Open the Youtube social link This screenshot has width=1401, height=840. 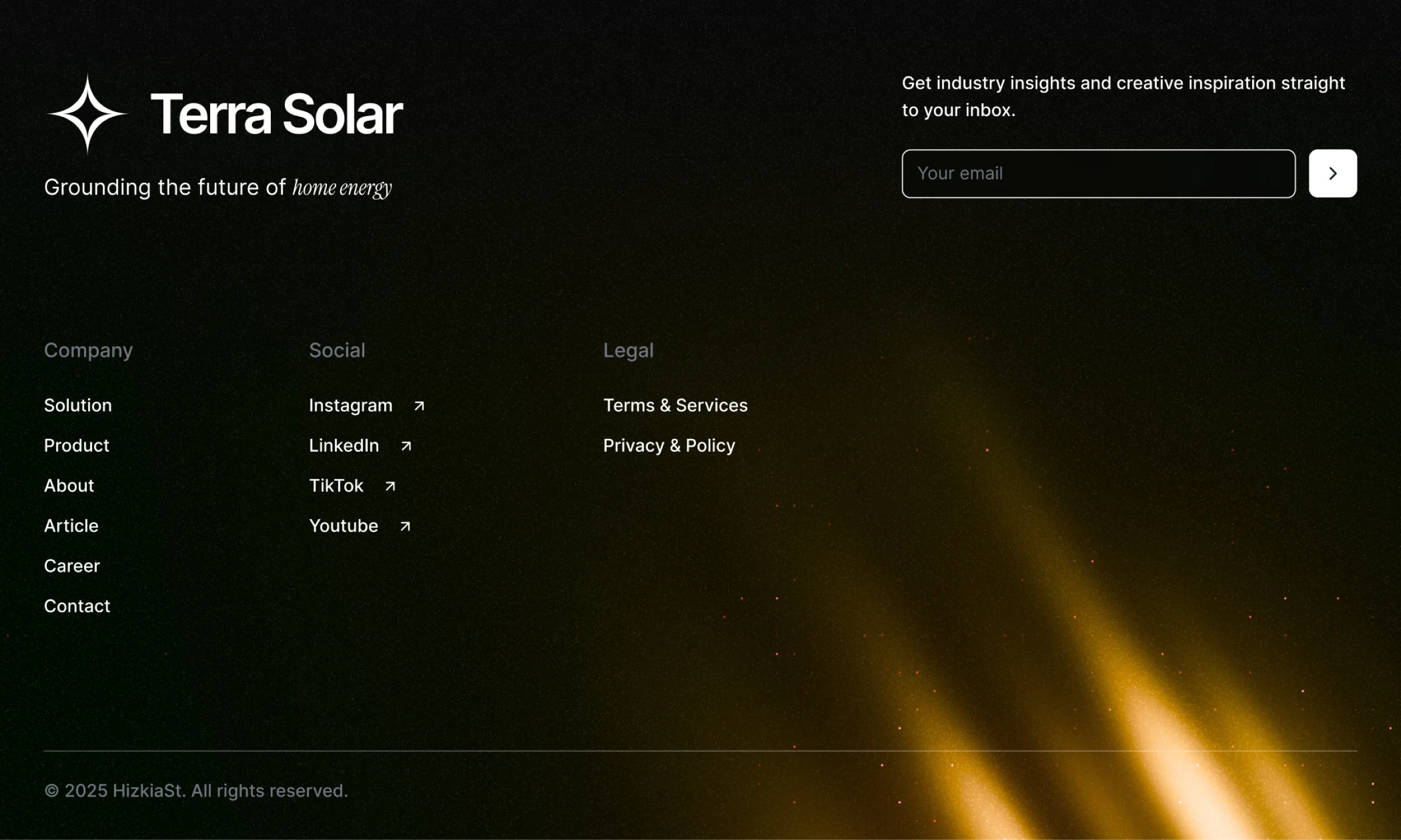pyautogui.click(x=343, y=526)
